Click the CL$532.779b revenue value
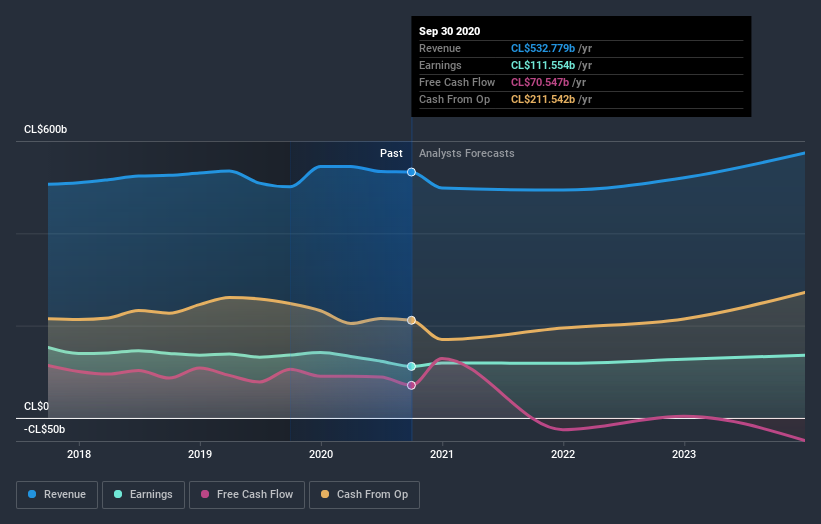 point(543,48)
